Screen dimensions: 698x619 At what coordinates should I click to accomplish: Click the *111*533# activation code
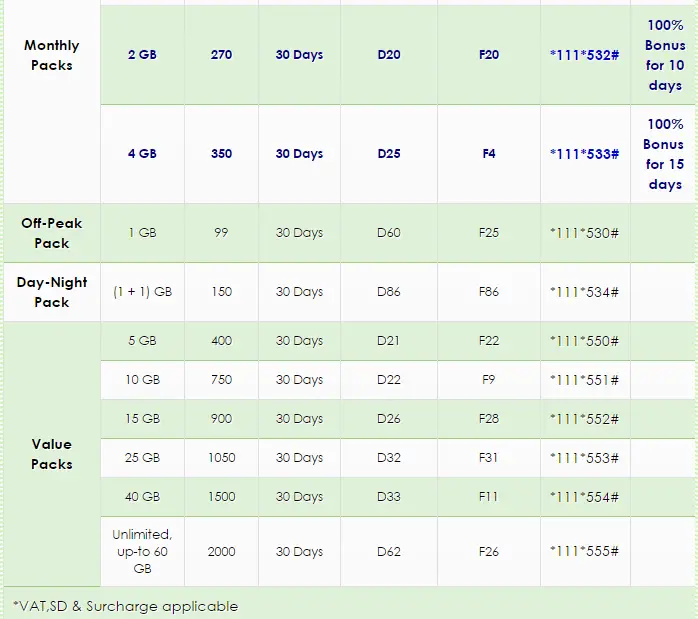[584, 154]
